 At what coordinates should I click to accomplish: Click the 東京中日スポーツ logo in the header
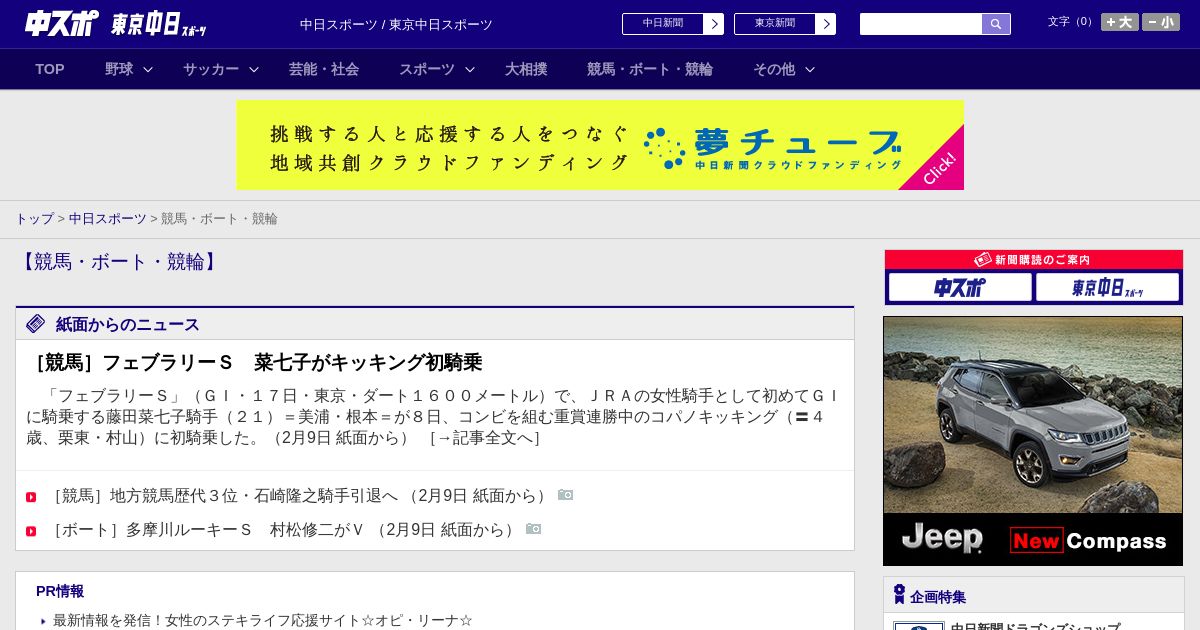point(159,24)
